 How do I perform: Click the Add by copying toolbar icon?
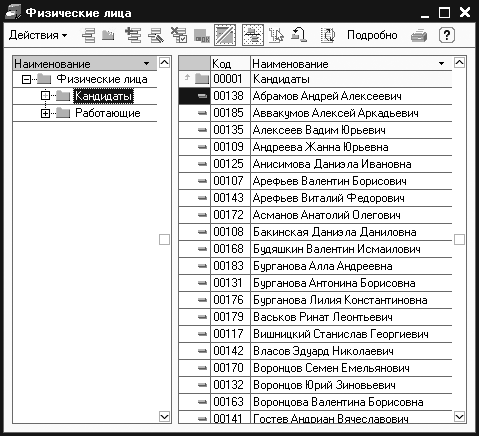[133, 35]
